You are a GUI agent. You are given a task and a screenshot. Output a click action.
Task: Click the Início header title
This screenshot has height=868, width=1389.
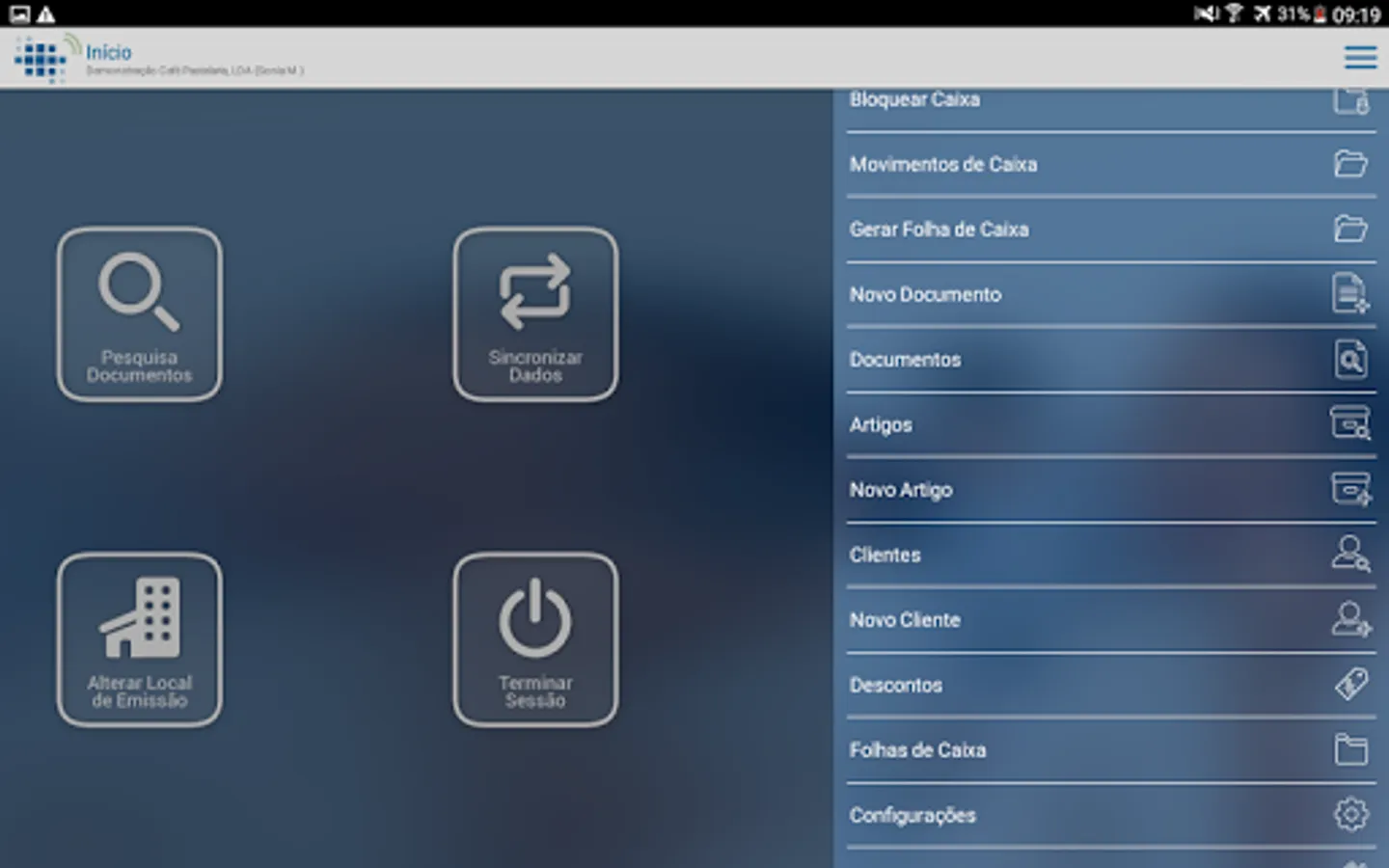pyautogui.click(x=108, y=52)
